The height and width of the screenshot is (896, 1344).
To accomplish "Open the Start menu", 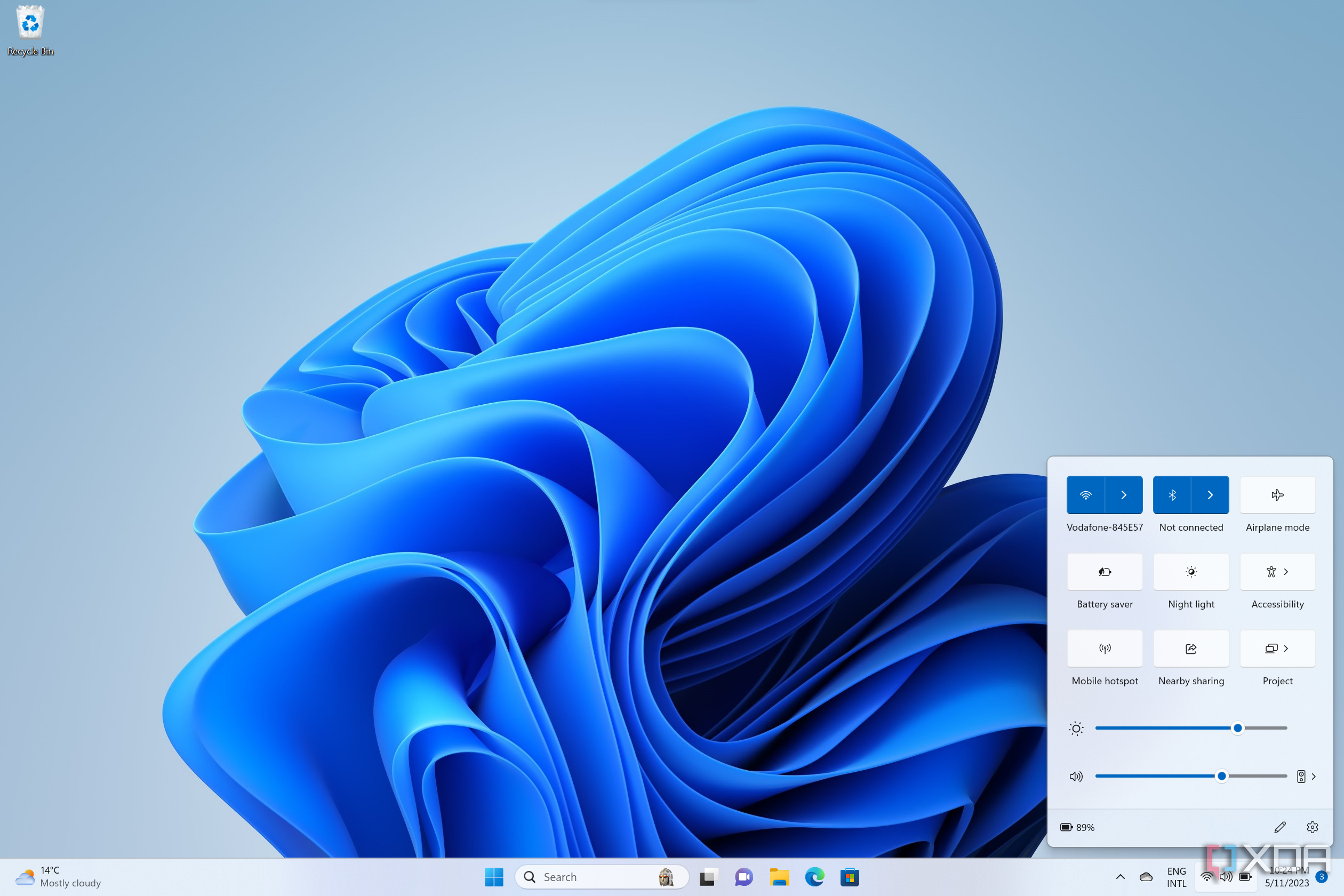I will [x=493, y=877].
